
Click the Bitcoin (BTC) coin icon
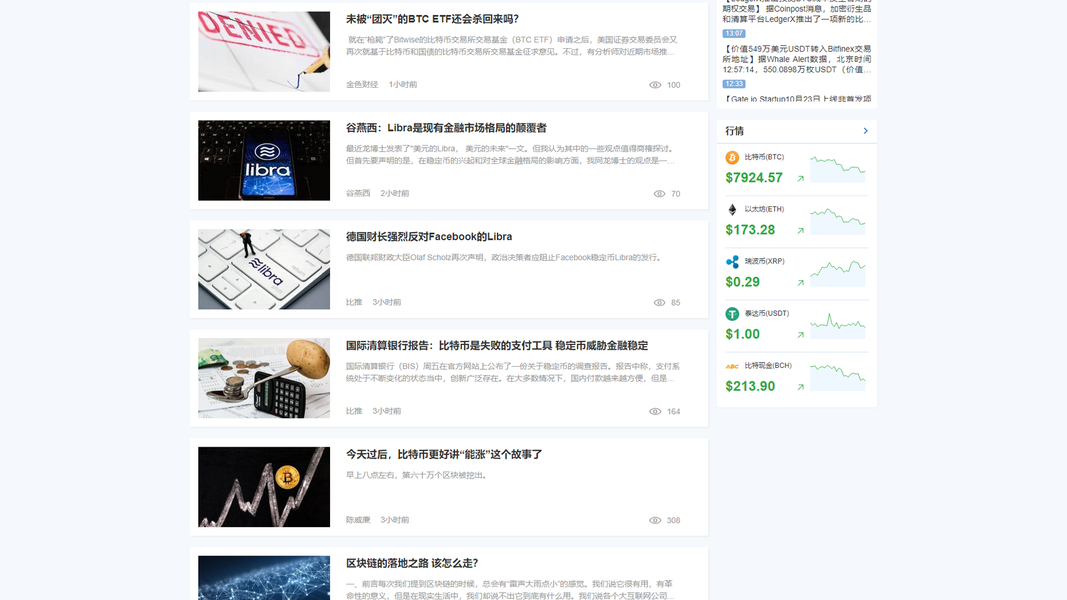732,158
